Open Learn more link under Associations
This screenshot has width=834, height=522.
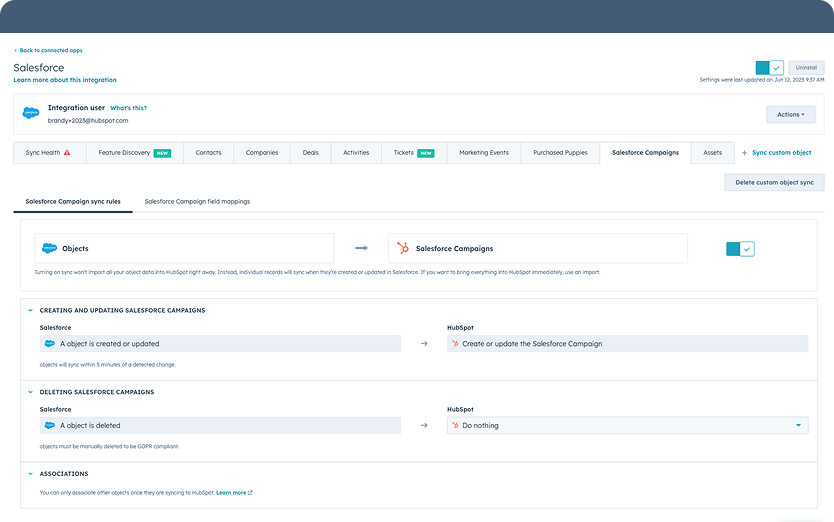(x=231, y=493)
